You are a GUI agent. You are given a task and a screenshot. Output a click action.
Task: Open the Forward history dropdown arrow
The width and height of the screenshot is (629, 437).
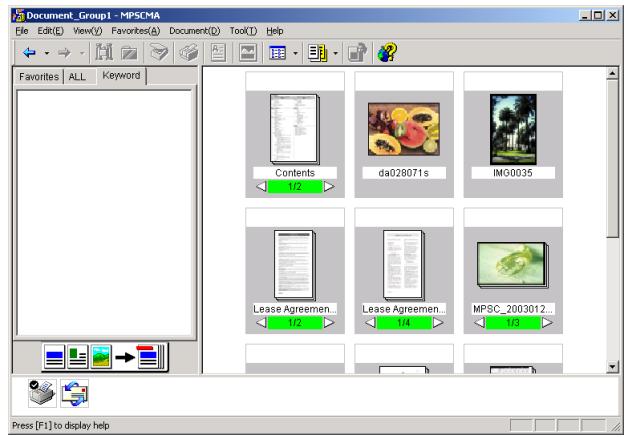click(82, 53)
